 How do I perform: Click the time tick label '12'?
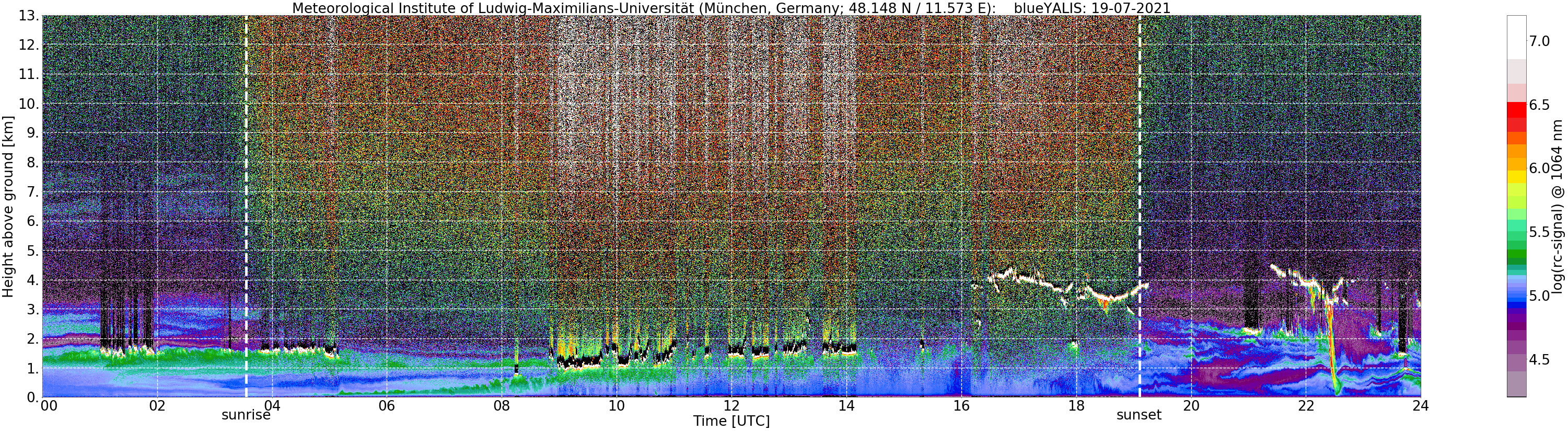point(731,406)
